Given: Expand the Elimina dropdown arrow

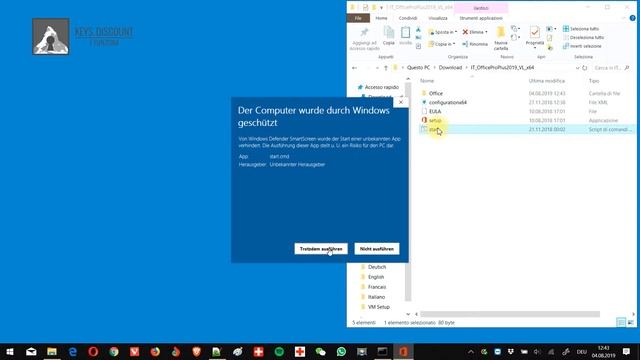Looking at the screenshot, I should (486, 32).
